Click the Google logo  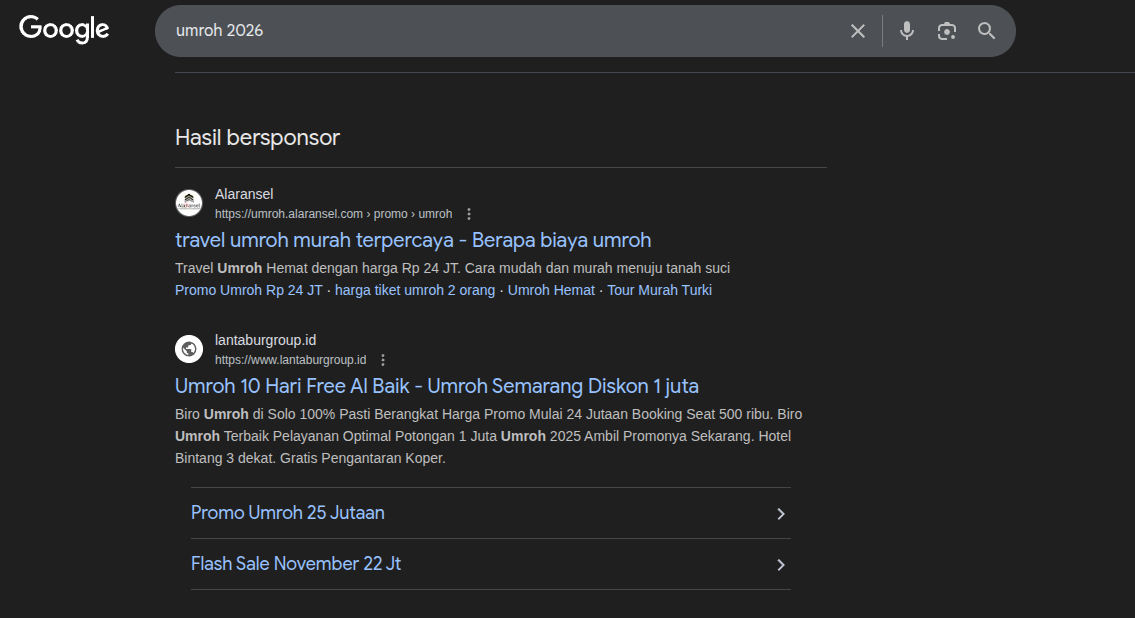pos(64,30)
